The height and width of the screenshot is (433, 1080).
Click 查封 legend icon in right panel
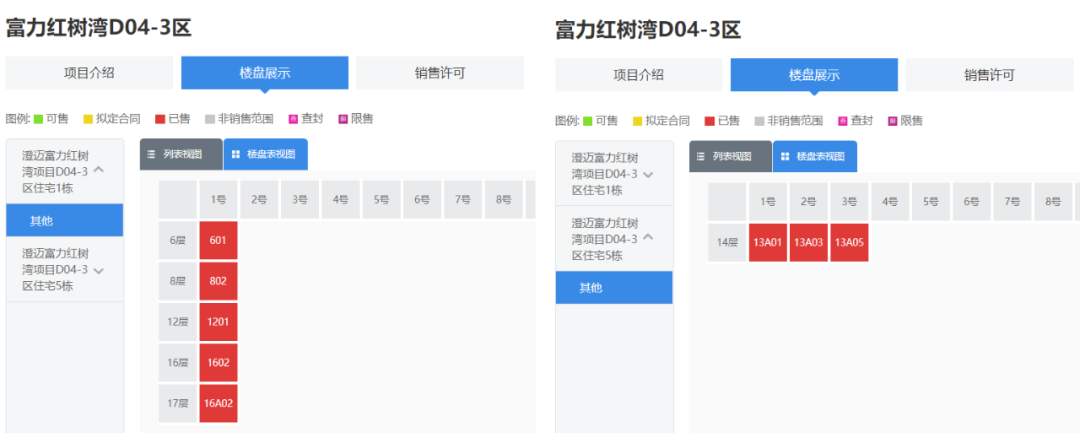coord(842,120)
